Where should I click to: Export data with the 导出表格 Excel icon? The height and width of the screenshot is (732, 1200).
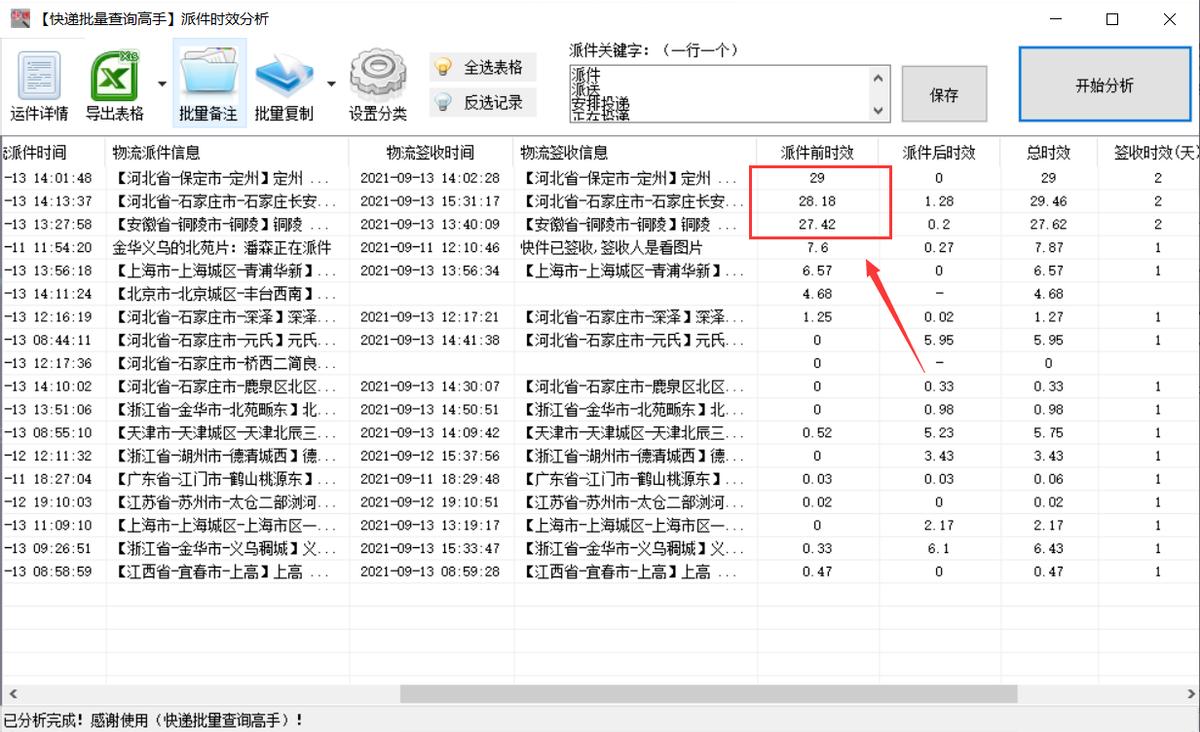coord(113,80)
